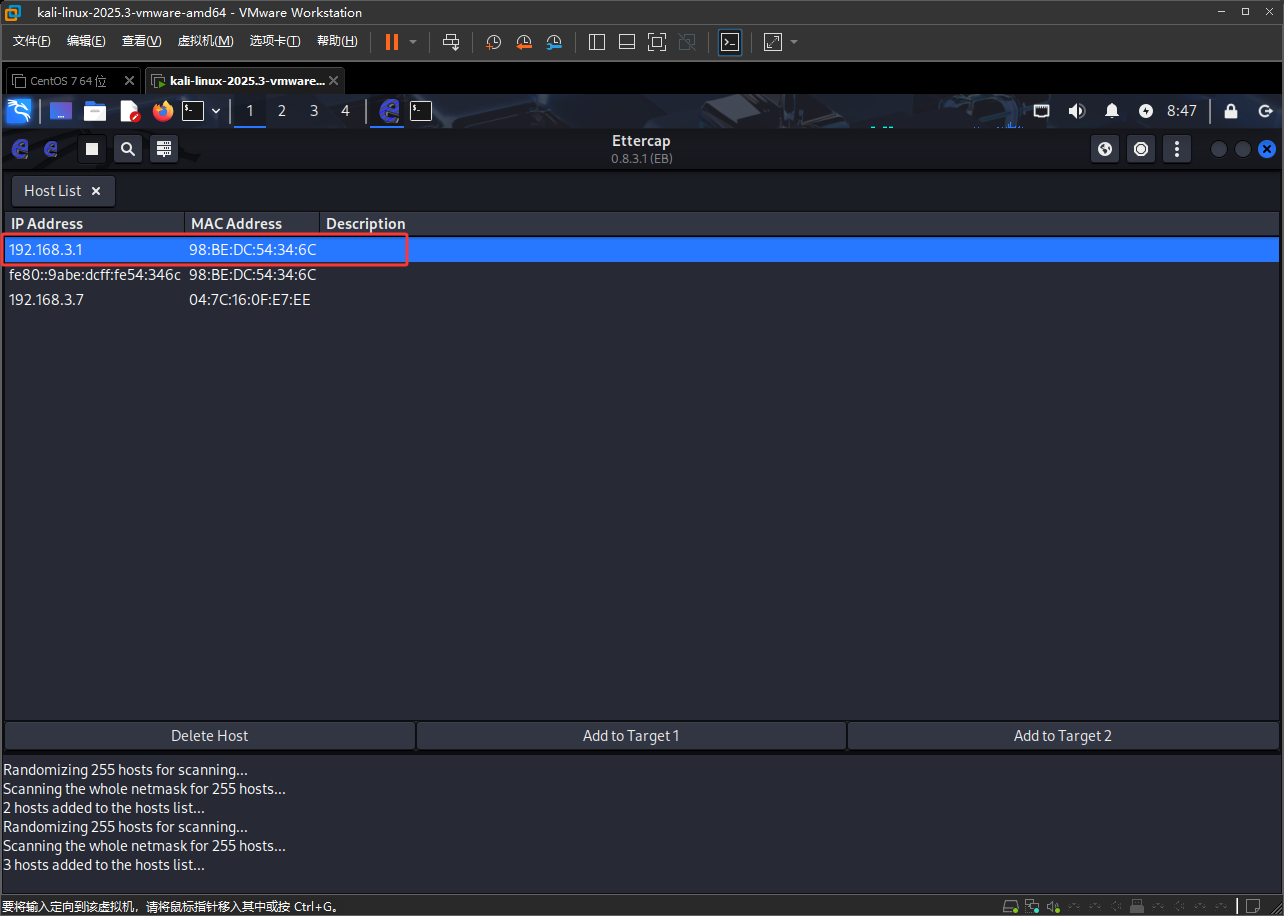The height and width of the screenshot is (916, 1284).
Task: Click the Kali network connection tray icon
Action: point(1041,111)
